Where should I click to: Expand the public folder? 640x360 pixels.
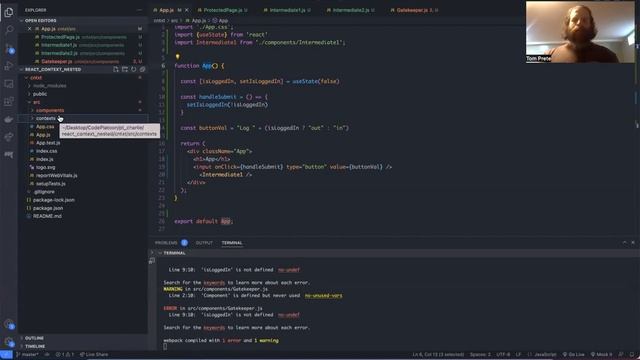pos(40,94)
